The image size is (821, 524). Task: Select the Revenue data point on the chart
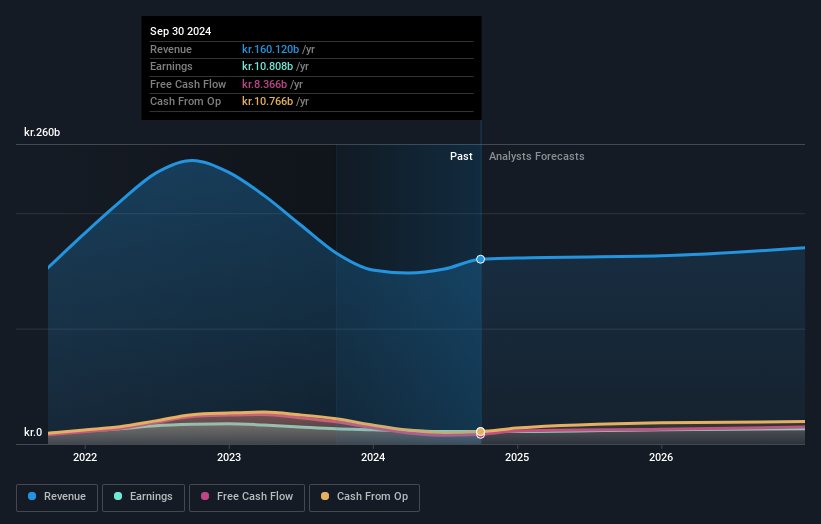point(480,259)
